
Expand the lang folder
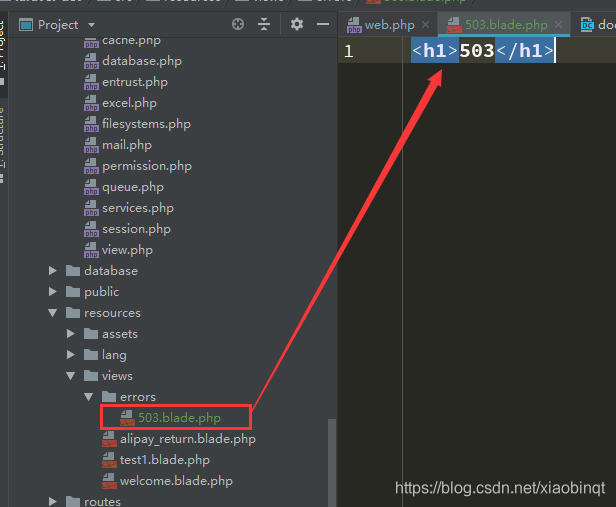pos(71,355)
